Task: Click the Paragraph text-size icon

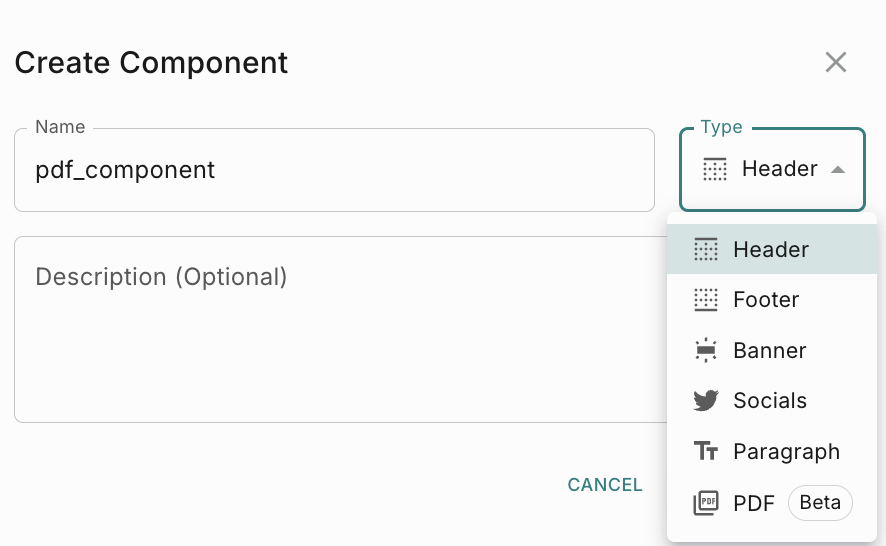Action: (706, 452)
